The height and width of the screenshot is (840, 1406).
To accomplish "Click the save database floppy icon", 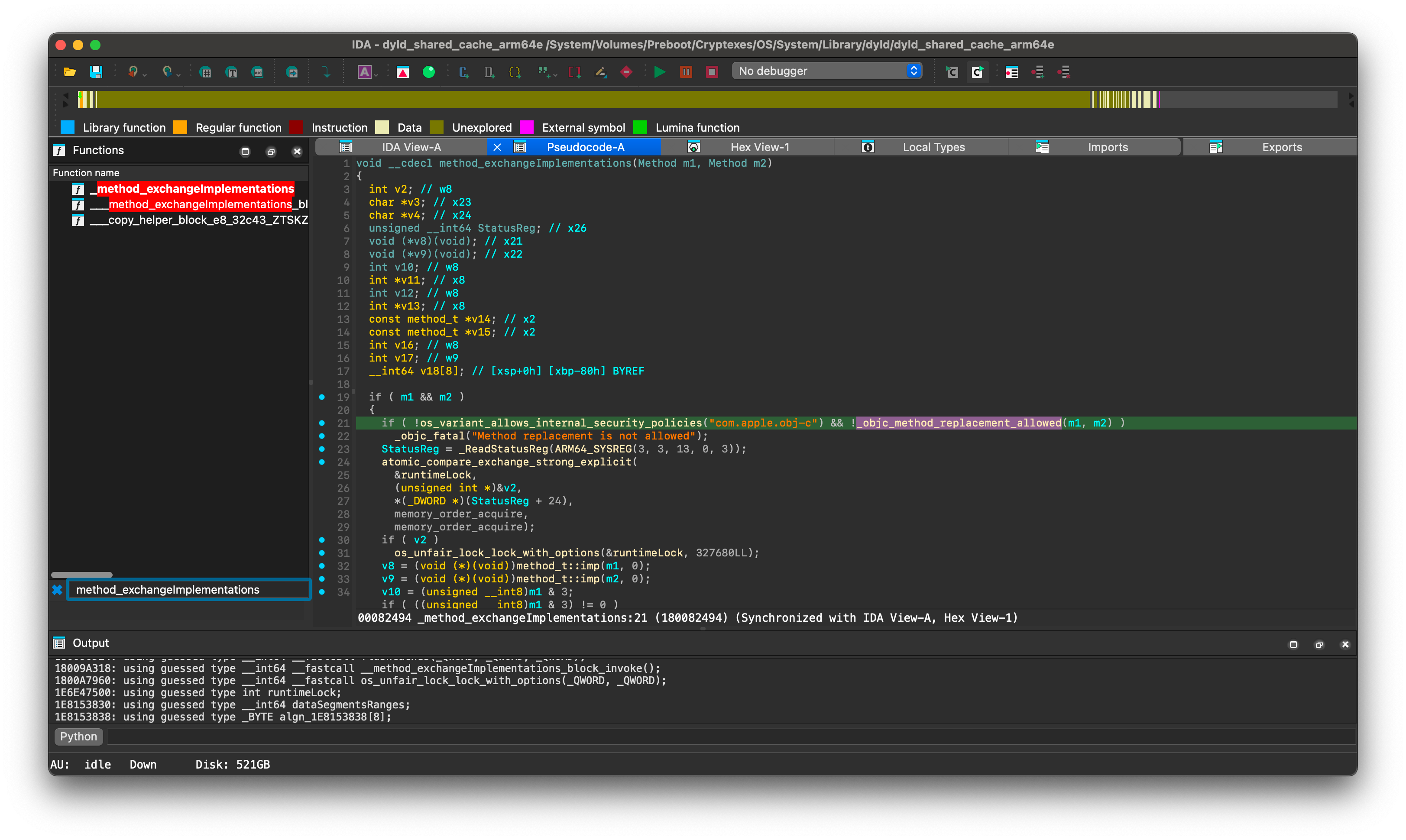I will tap(96, 72).
